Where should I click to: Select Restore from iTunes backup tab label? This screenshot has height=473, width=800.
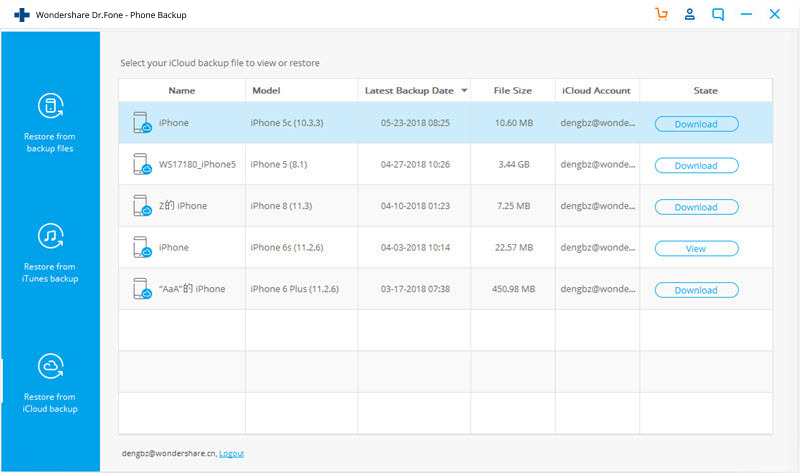click(50, 272)
